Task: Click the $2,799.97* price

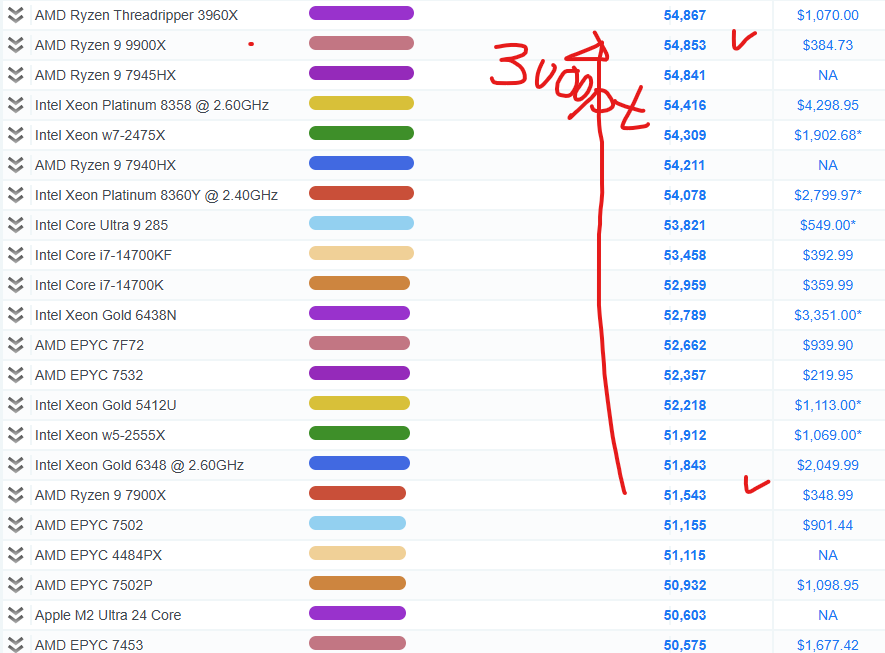Action: [x=827, y=195]
